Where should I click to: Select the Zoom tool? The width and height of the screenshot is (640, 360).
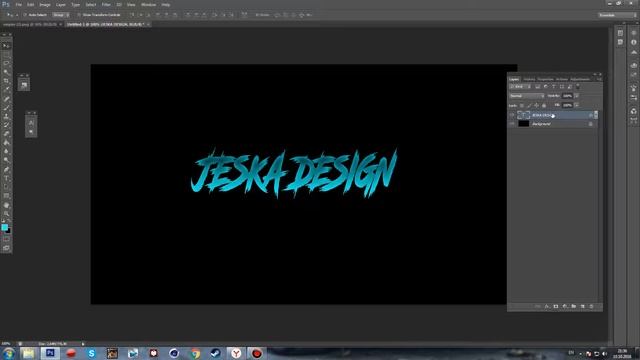tap(6, 213)
